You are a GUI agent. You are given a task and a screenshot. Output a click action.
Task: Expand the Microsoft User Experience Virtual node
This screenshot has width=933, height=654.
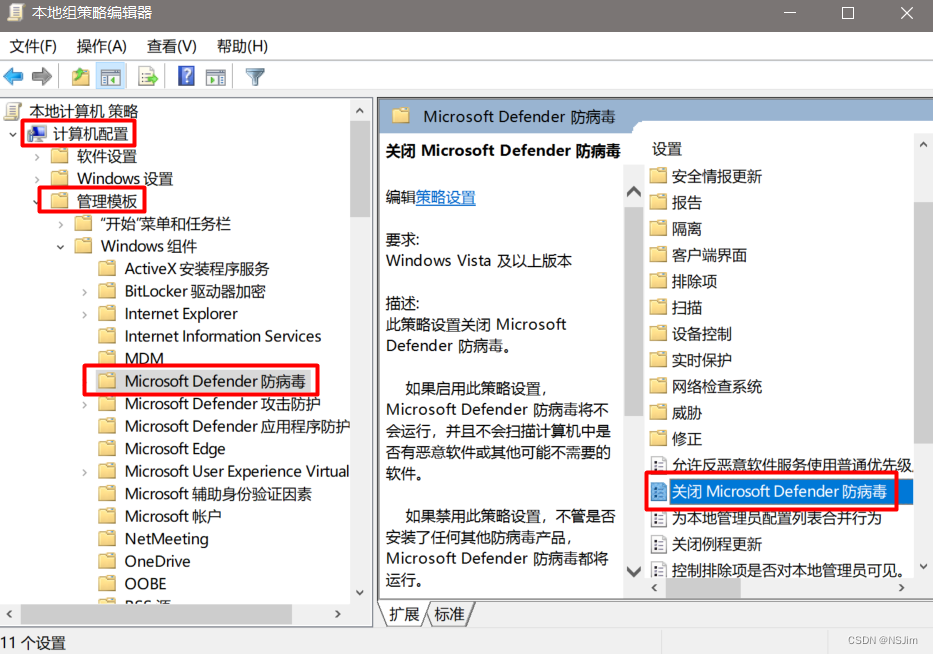pos(84,472)
